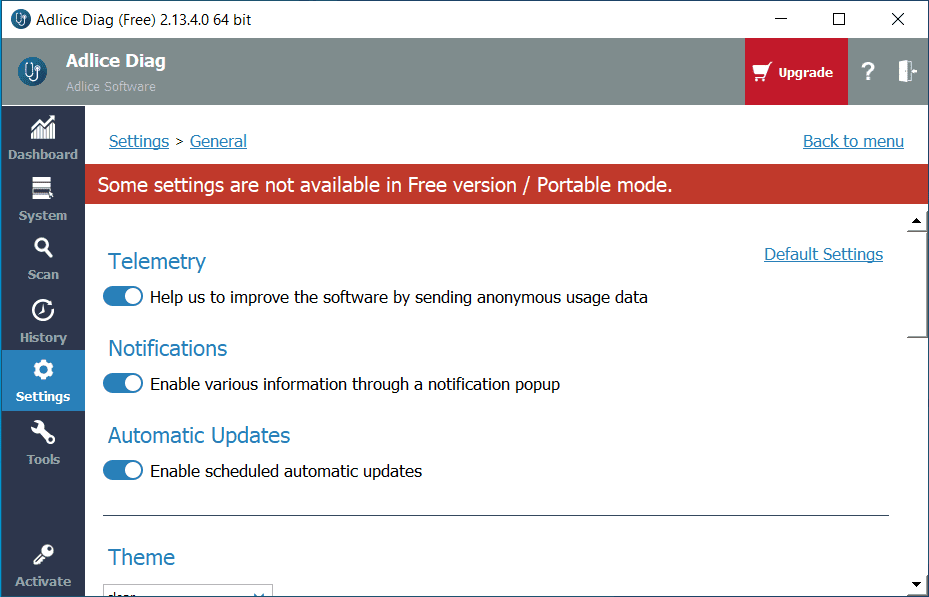
Task: Click the exit door icon
Action: [906, 71]
